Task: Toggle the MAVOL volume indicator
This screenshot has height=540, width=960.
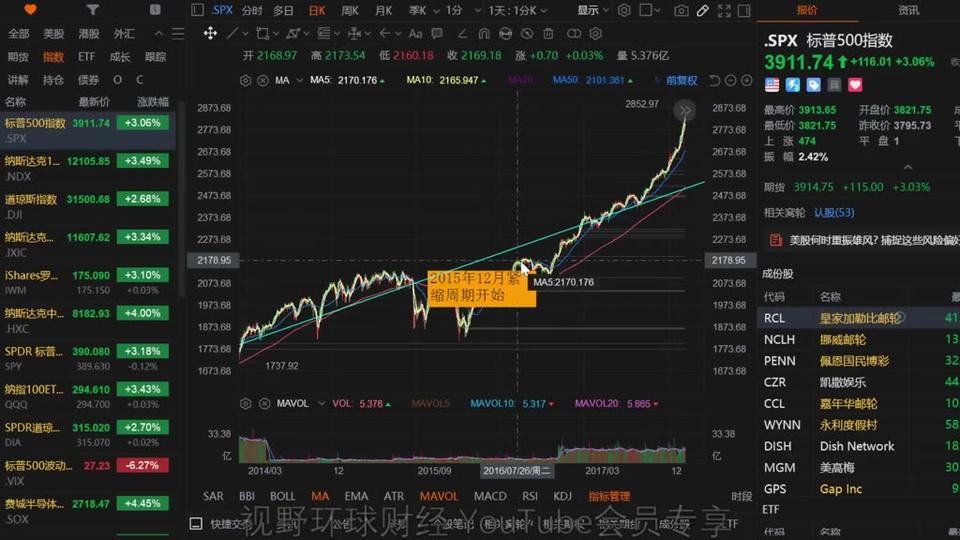Action: pos(438,496)
